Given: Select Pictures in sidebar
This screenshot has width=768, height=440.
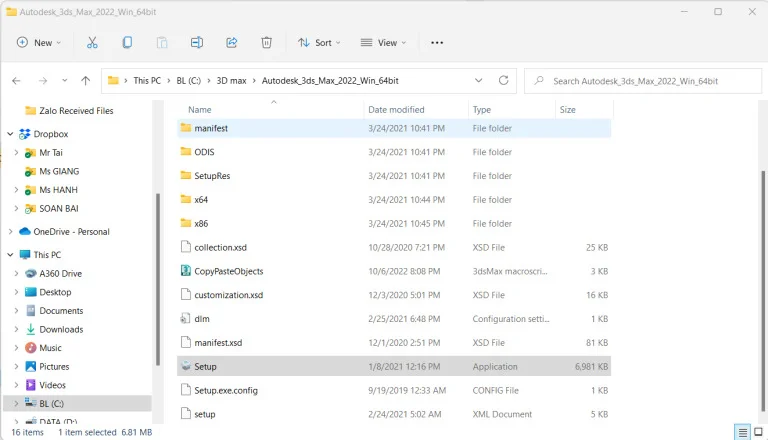Looking at the screenshot, I should [54, 367].
